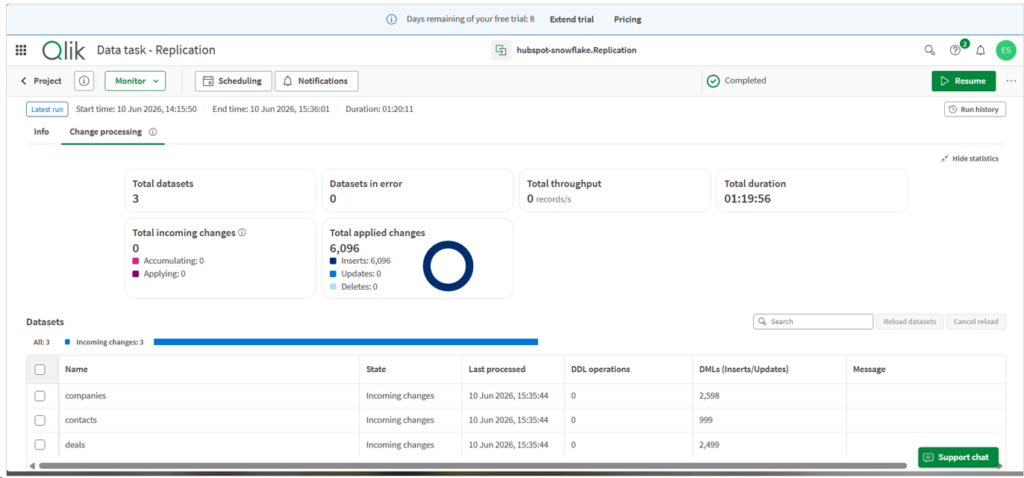1024x478 pixels.
Task: Click the Support chat button
Action: click(958, 457)
